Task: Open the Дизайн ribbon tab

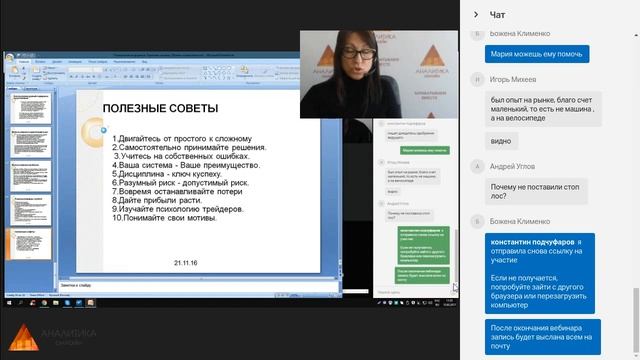Action: click(x=57, y=62)
